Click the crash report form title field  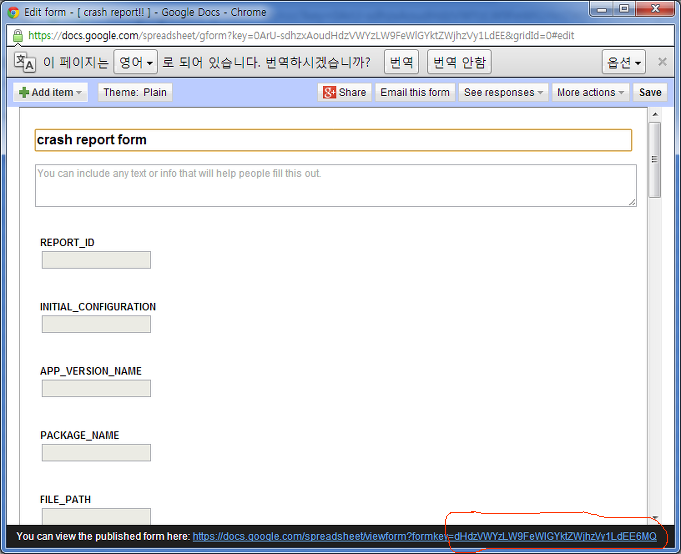333,140
